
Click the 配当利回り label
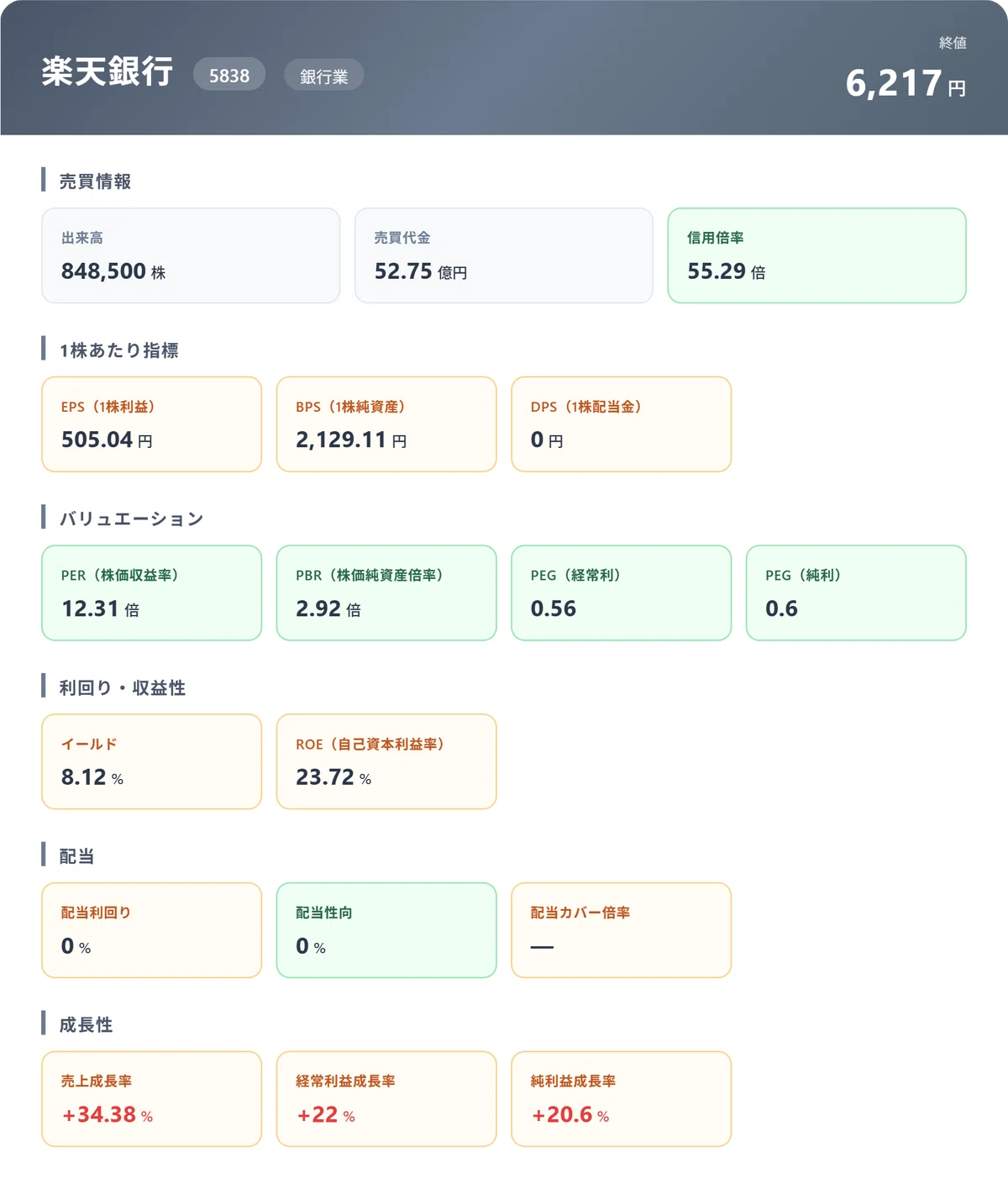[x=96, y=913]
